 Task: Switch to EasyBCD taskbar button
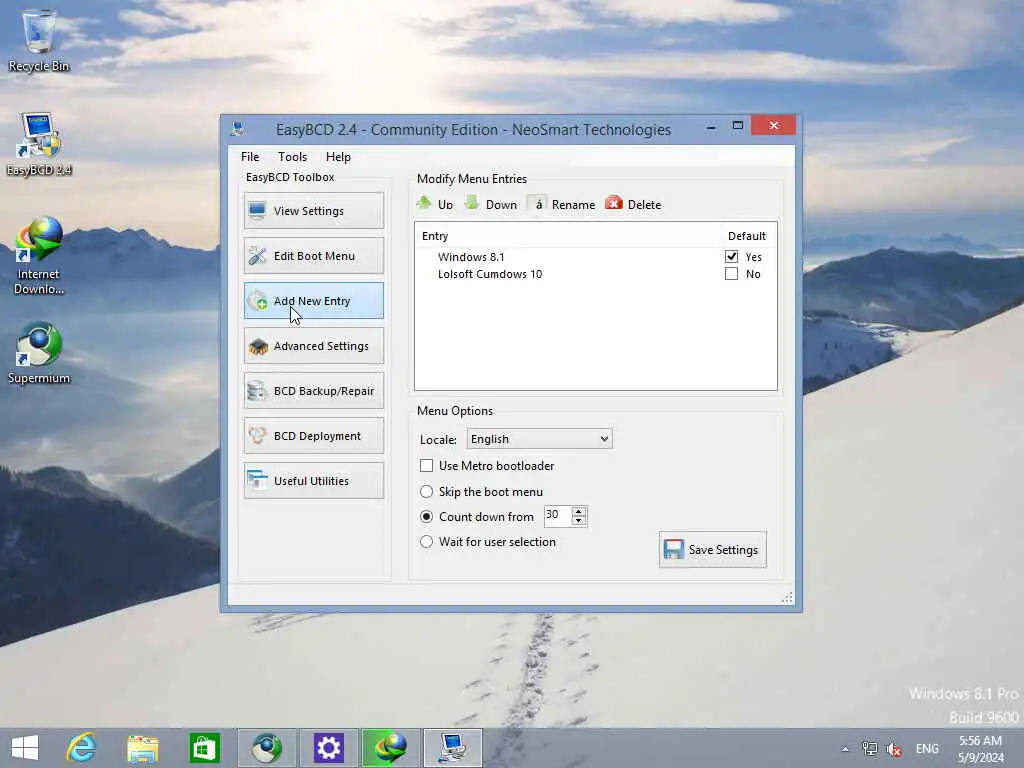453,748
